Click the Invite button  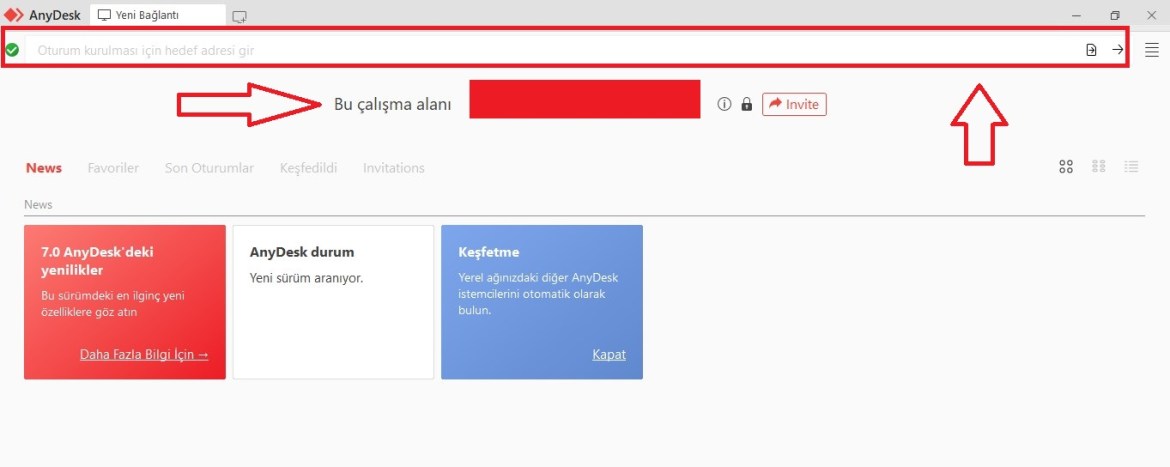[794, 104]
